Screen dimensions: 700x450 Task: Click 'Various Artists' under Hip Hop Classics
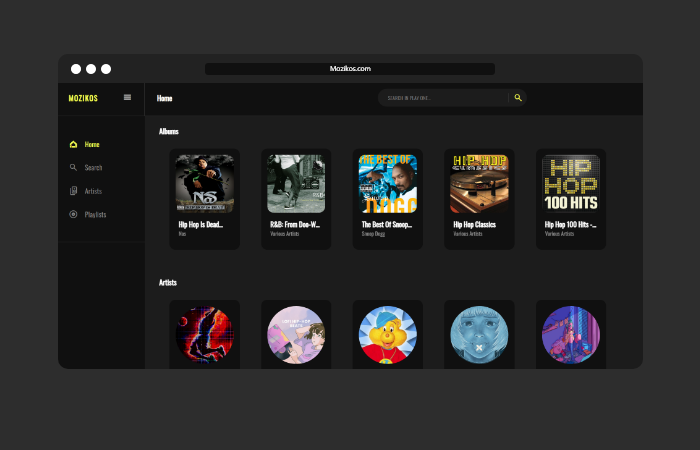467,234
